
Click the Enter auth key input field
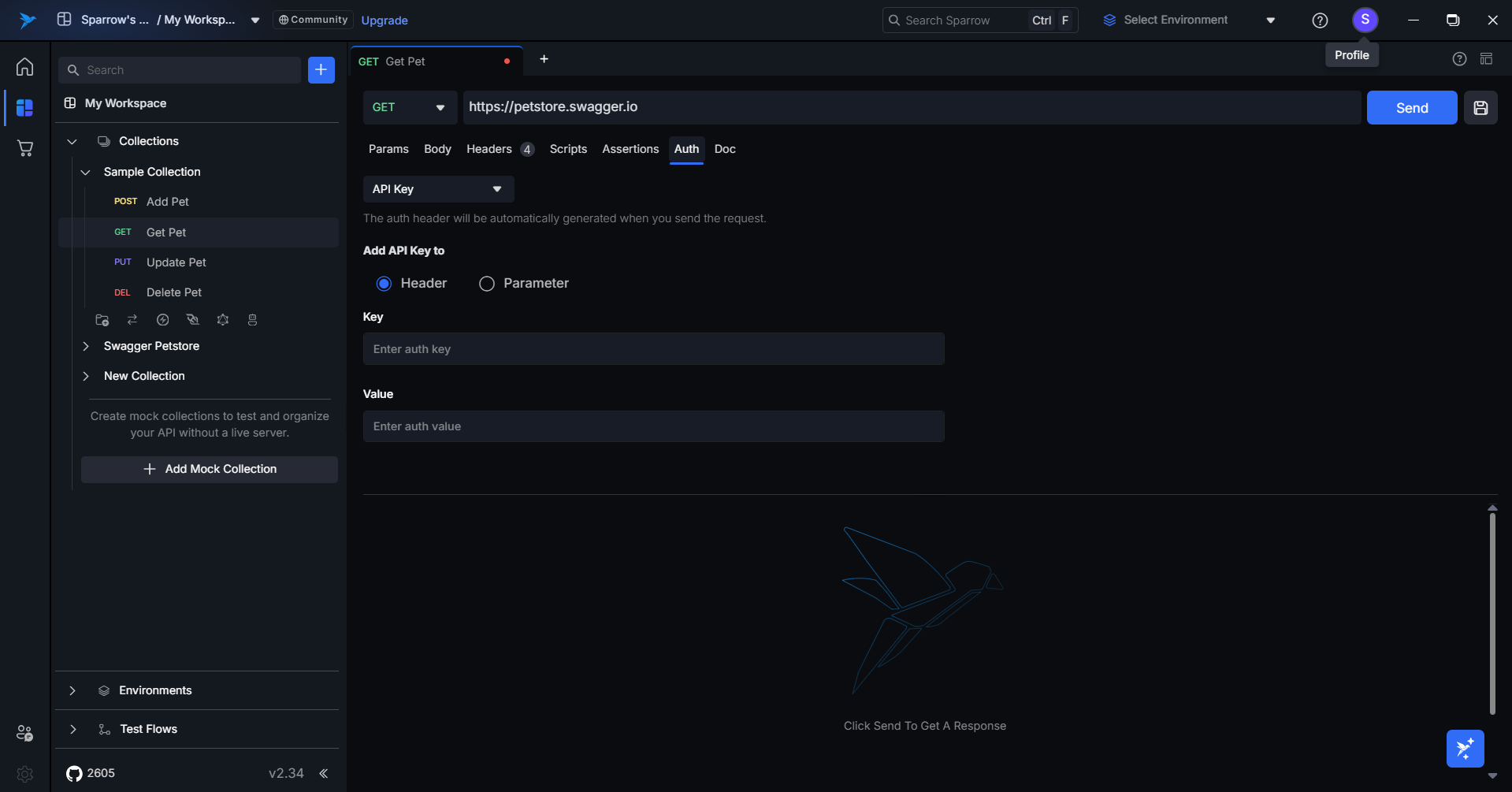653,349
